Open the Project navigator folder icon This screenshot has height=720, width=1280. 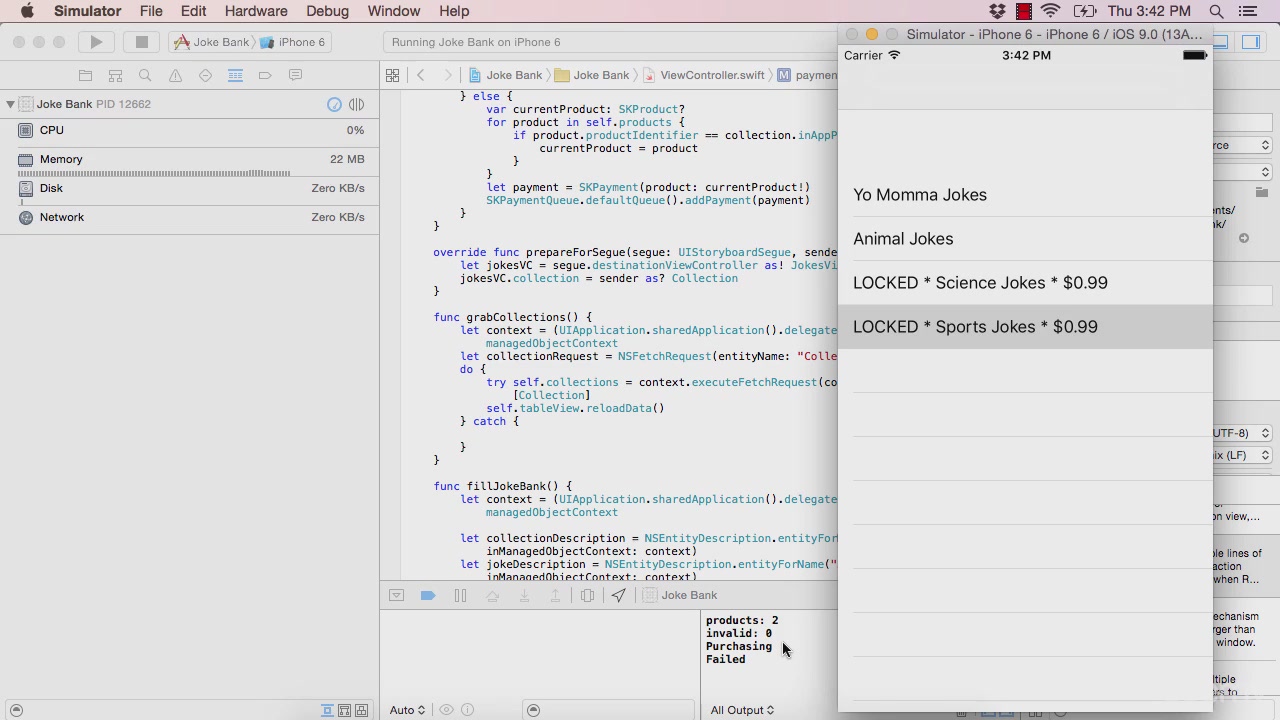pyautogui.click(x=85, y=75)
